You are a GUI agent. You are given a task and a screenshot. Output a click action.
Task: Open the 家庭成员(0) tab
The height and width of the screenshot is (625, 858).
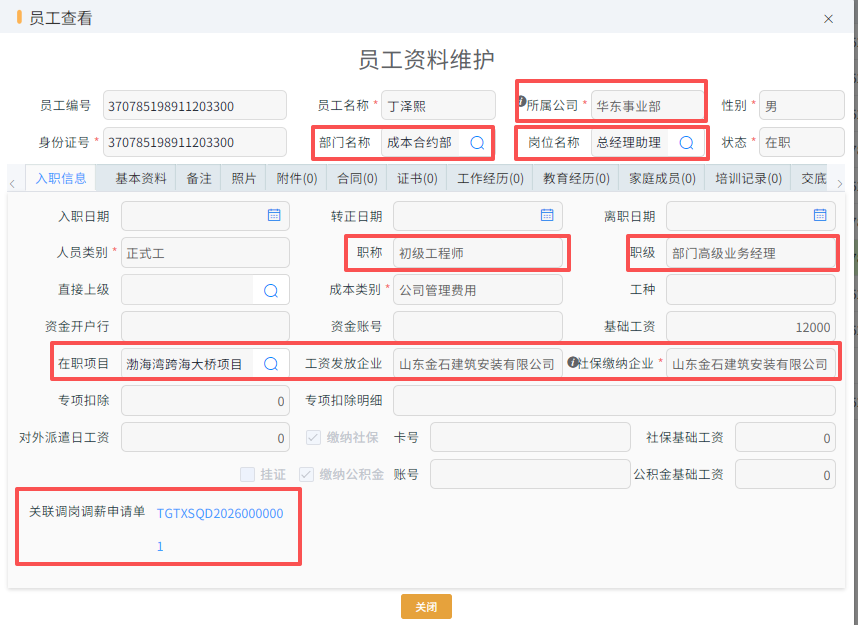click(662, 178)
